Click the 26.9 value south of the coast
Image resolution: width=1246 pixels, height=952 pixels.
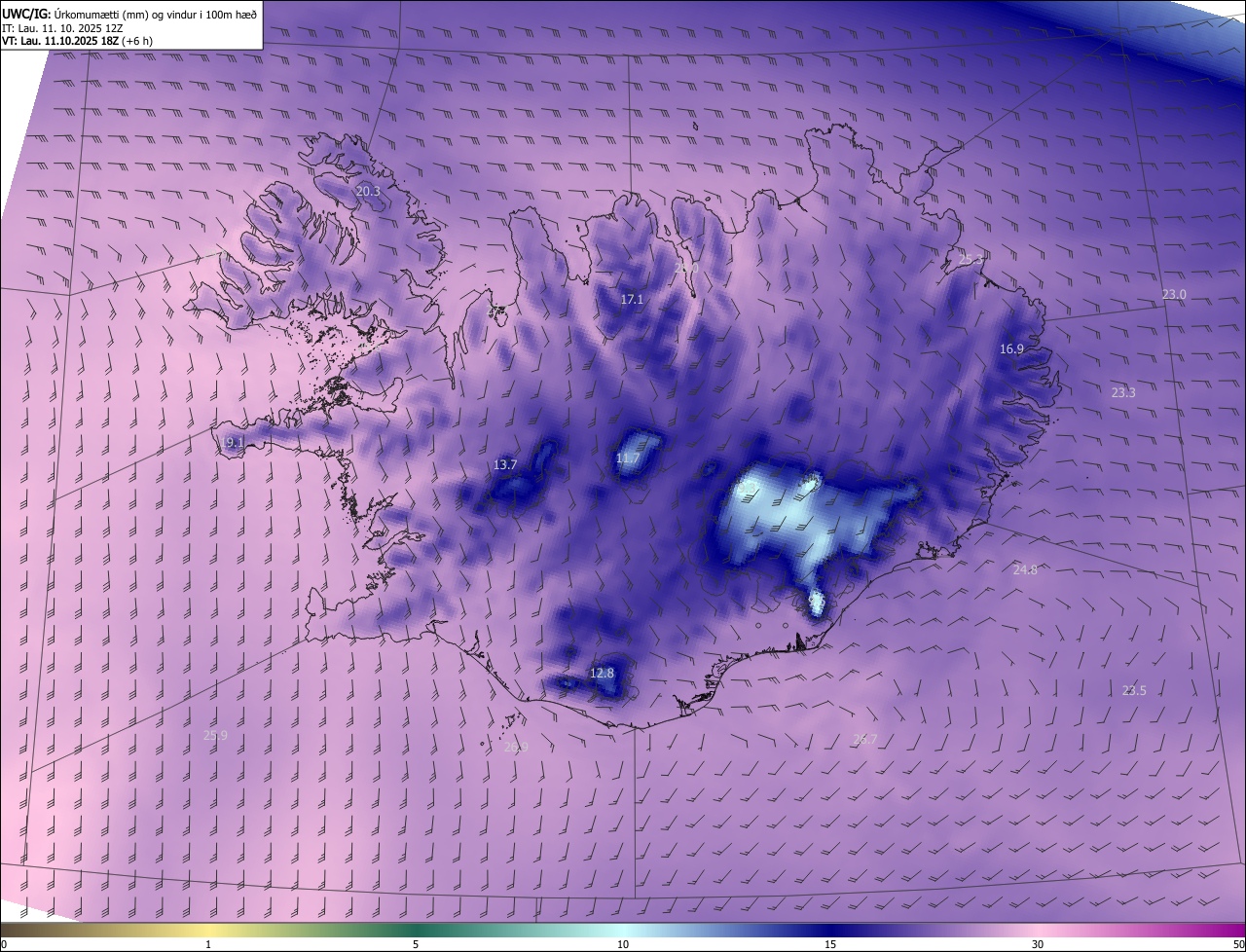tap(515, 748)
